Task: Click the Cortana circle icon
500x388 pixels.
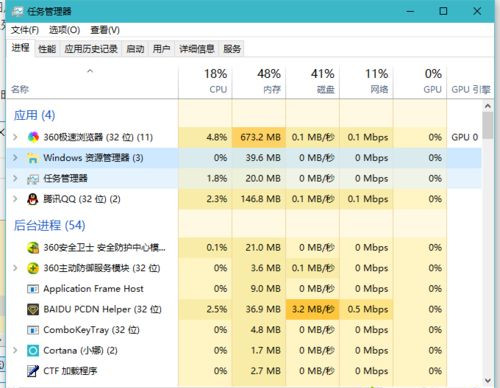Action: [x=33, y=351]
